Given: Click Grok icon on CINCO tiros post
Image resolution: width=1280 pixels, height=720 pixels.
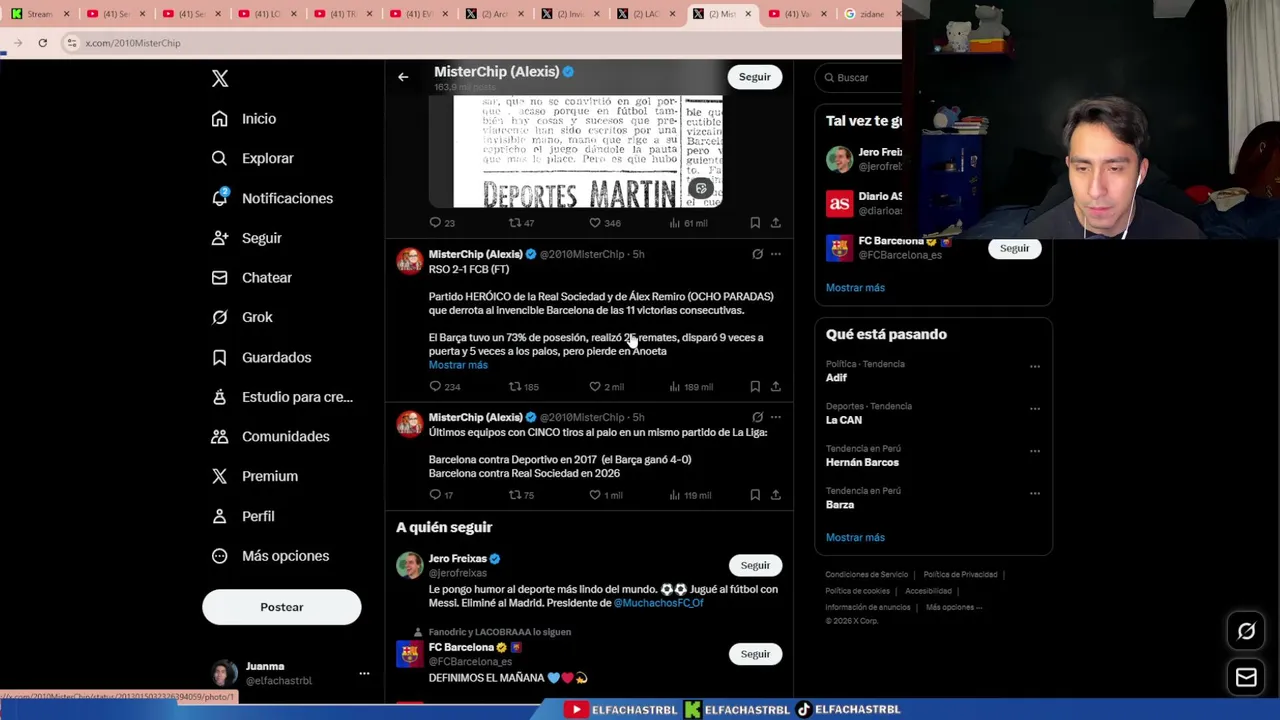Looking at the screenshot, I should (757, 417).
